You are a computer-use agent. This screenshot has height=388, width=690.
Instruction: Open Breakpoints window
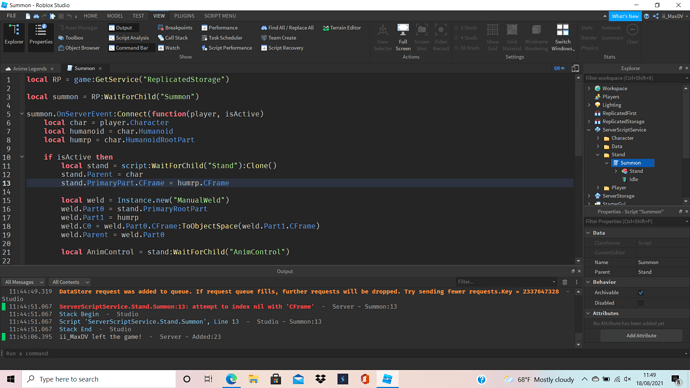click(x=175, y=28)
